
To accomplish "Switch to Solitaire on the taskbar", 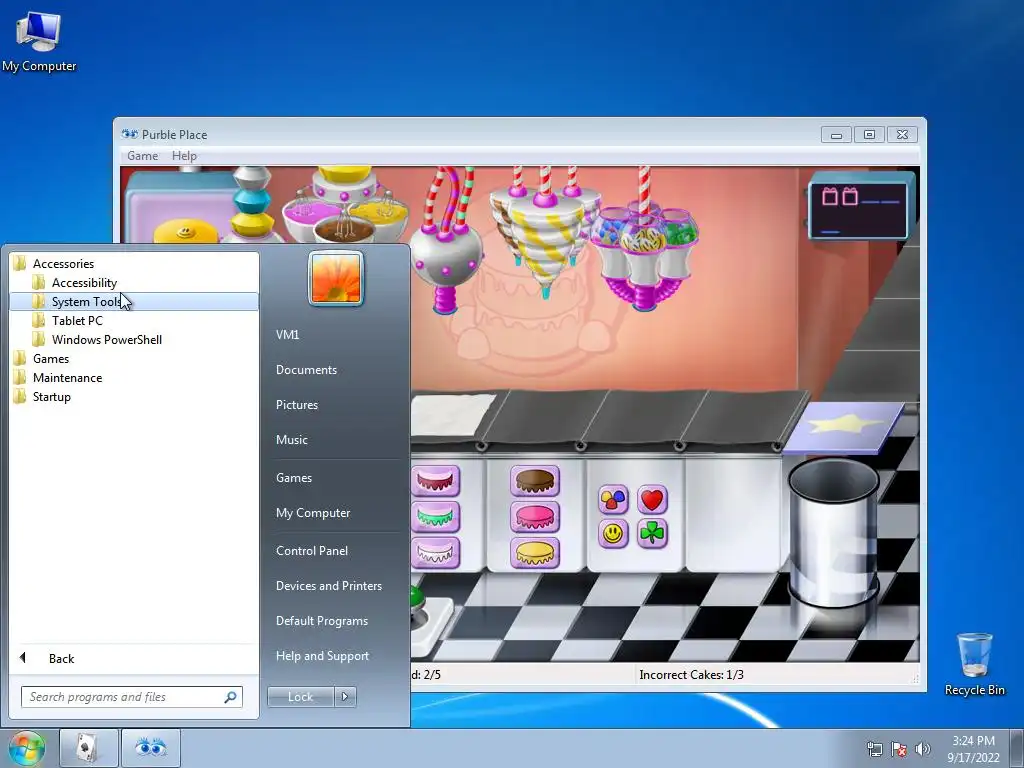I will [x=88, y=748].
